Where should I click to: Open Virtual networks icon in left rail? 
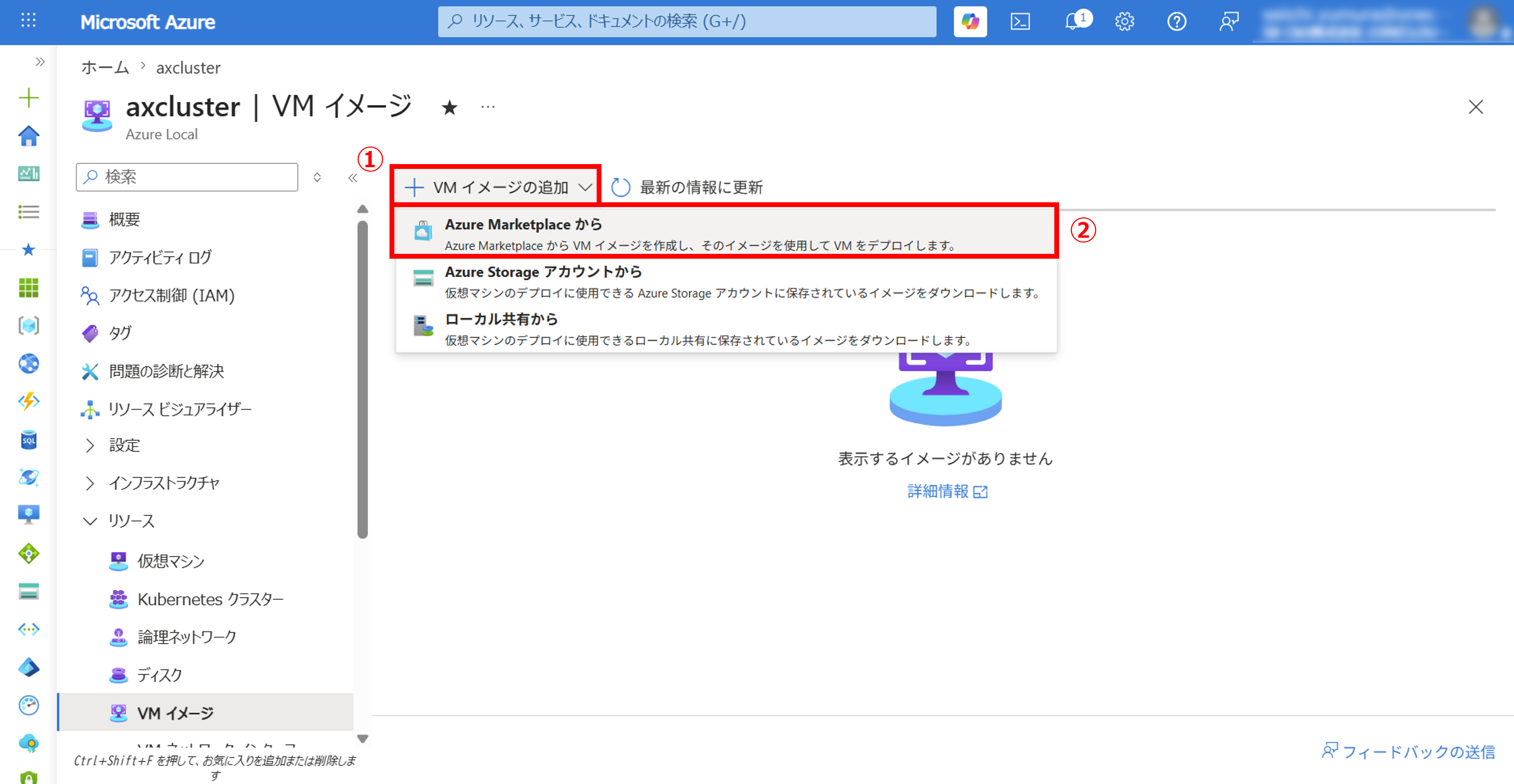tap(28, 630)
